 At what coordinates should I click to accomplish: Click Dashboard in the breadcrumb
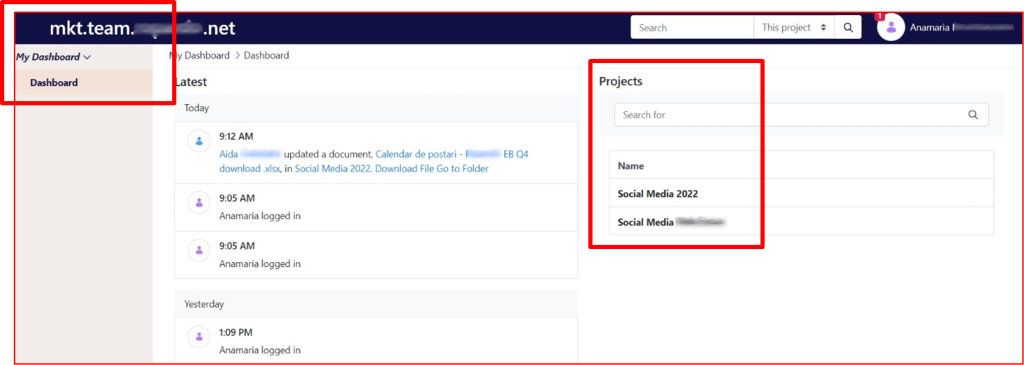point(266,56)
